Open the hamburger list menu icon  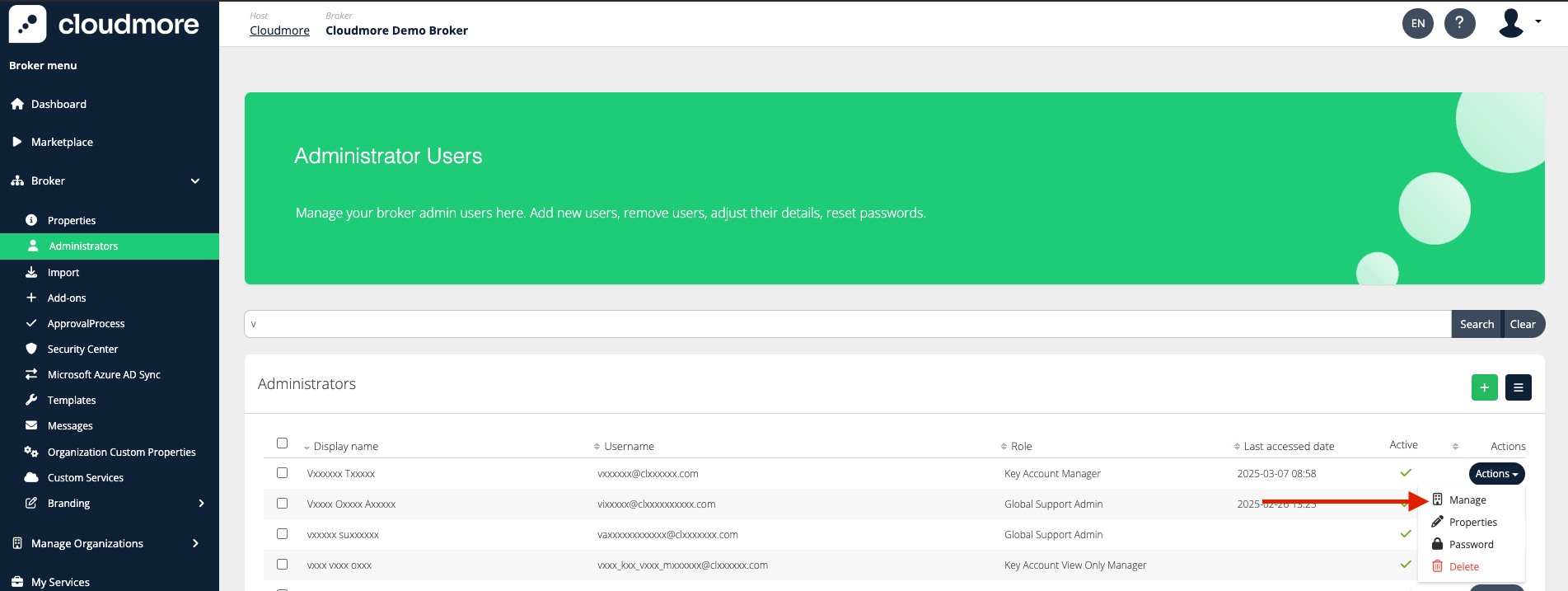(x=1518, y=387)
